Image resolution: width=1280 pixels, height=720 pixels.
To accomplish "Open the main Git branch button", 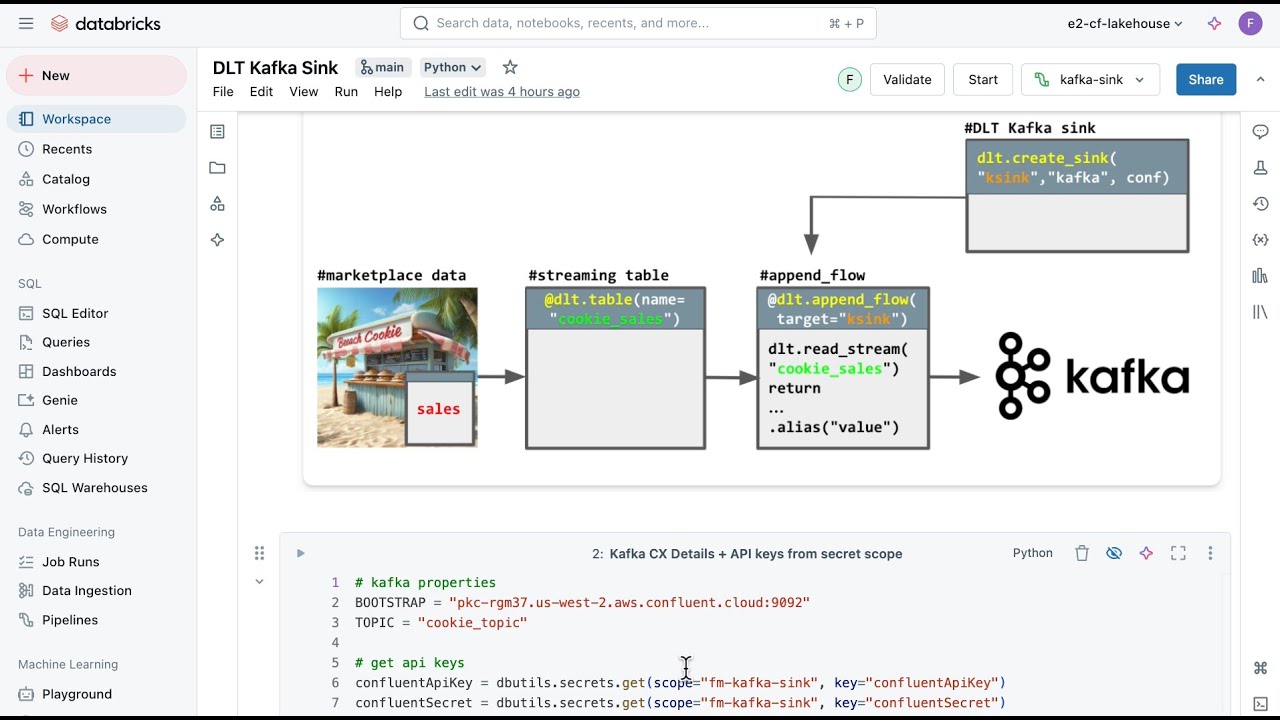I will 383,67.
